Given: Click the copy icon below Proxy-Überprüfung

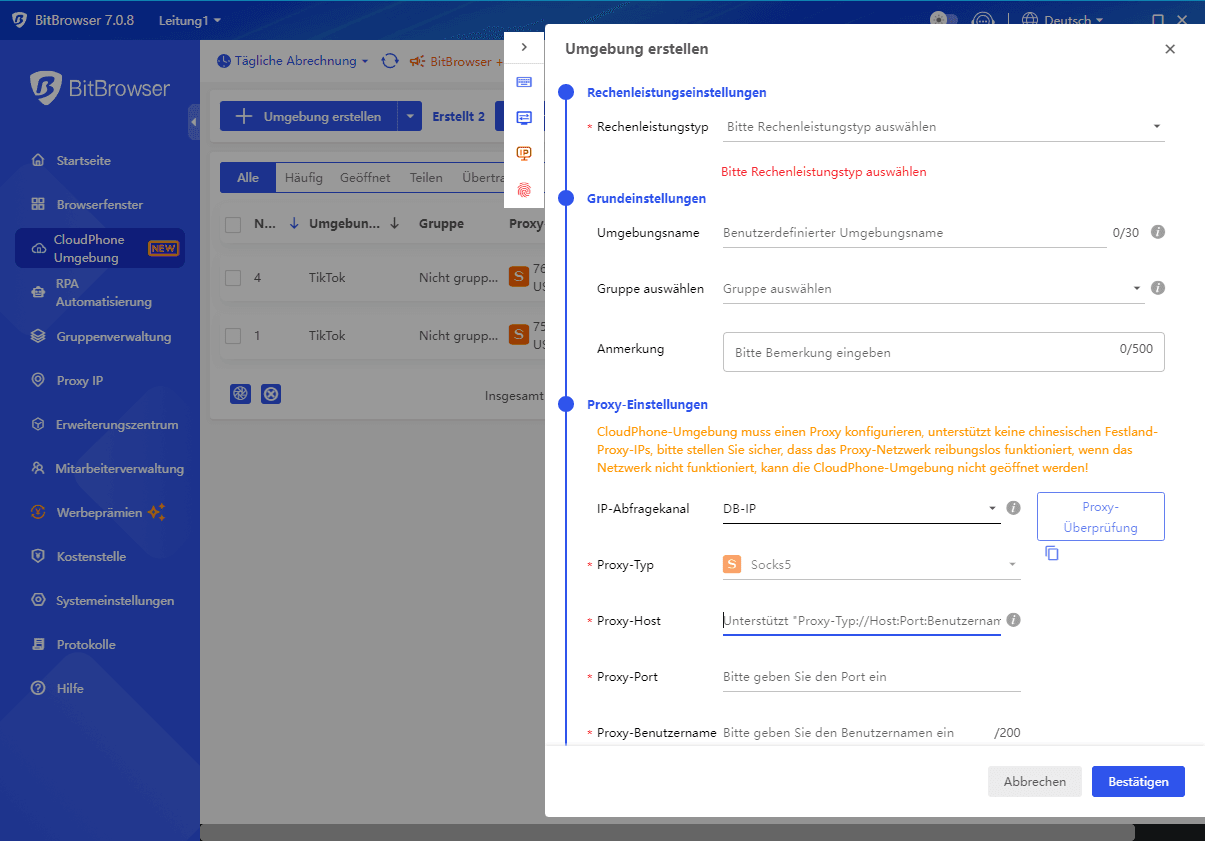Looking at the screenshot, I should click(x=1051, y=553).
